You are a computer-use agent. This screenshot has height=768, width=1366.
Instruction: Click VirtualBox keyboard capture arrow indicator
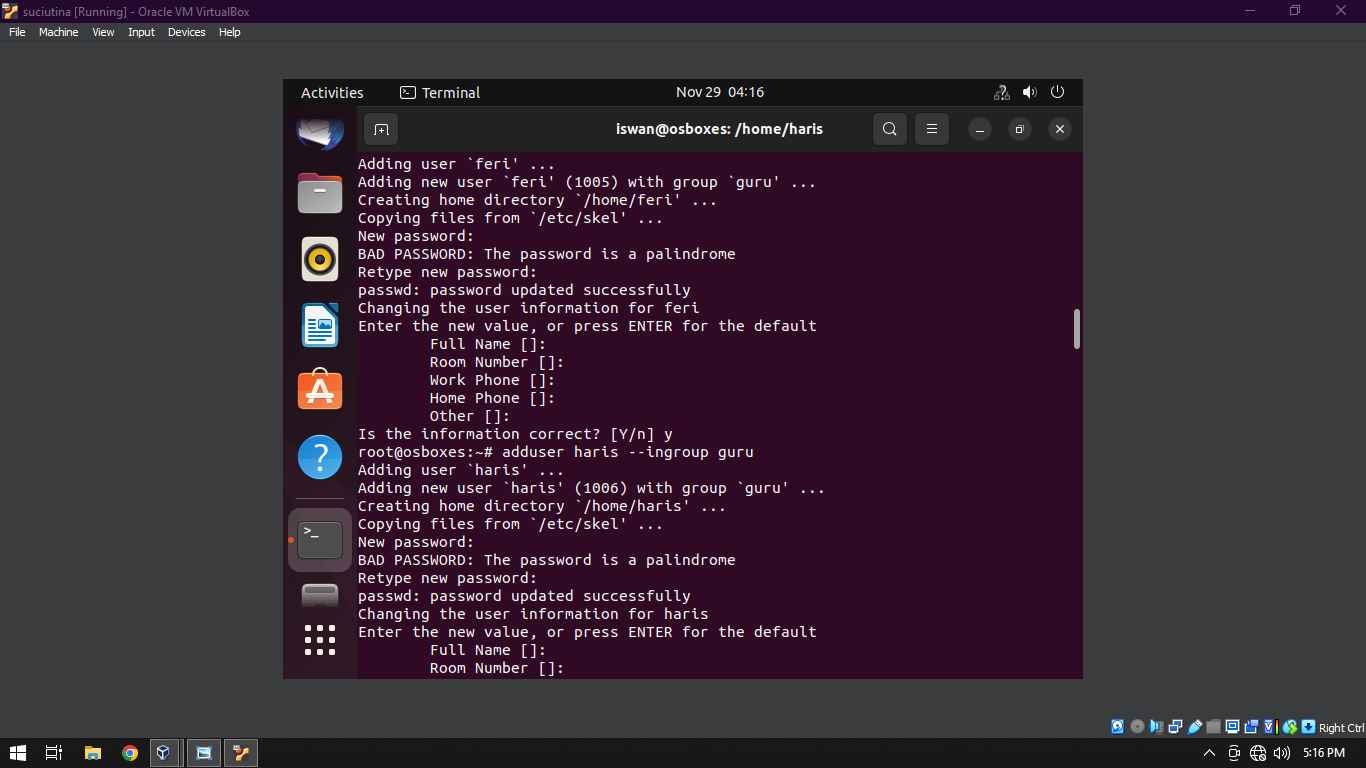click(1308, 727)
